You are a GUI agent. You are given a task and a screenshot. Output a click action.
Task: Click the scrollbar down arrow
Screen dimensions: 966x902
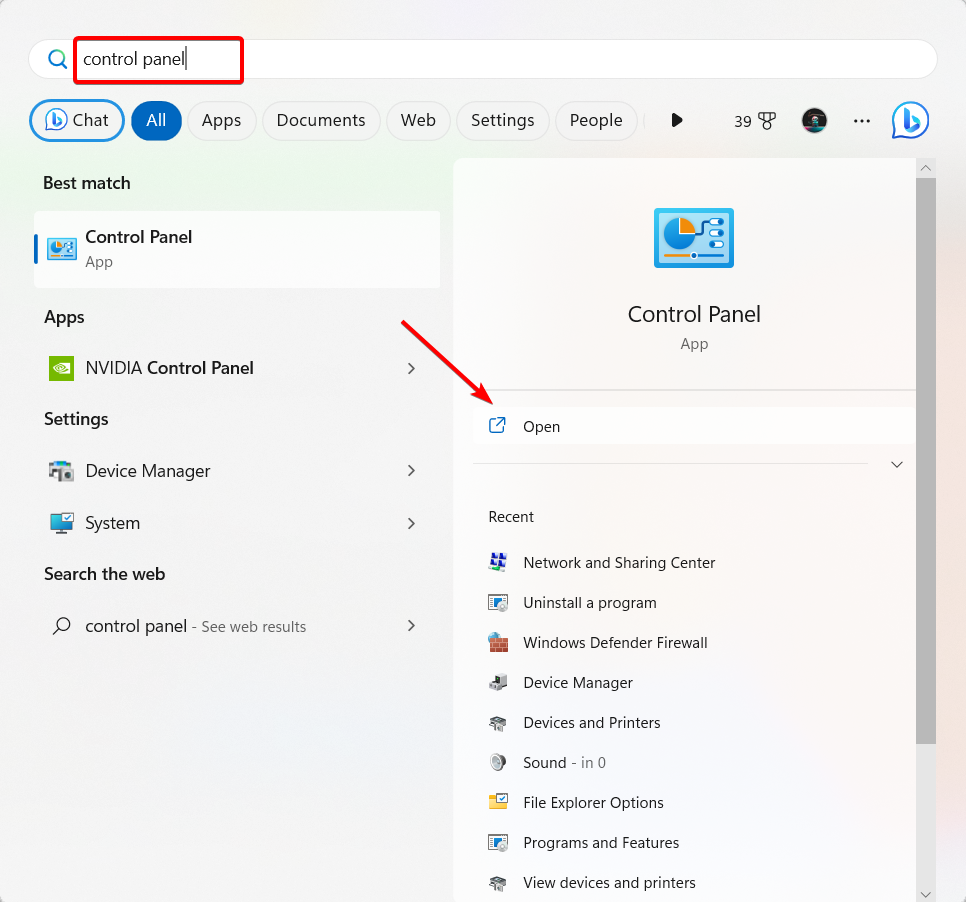[925, 894]
